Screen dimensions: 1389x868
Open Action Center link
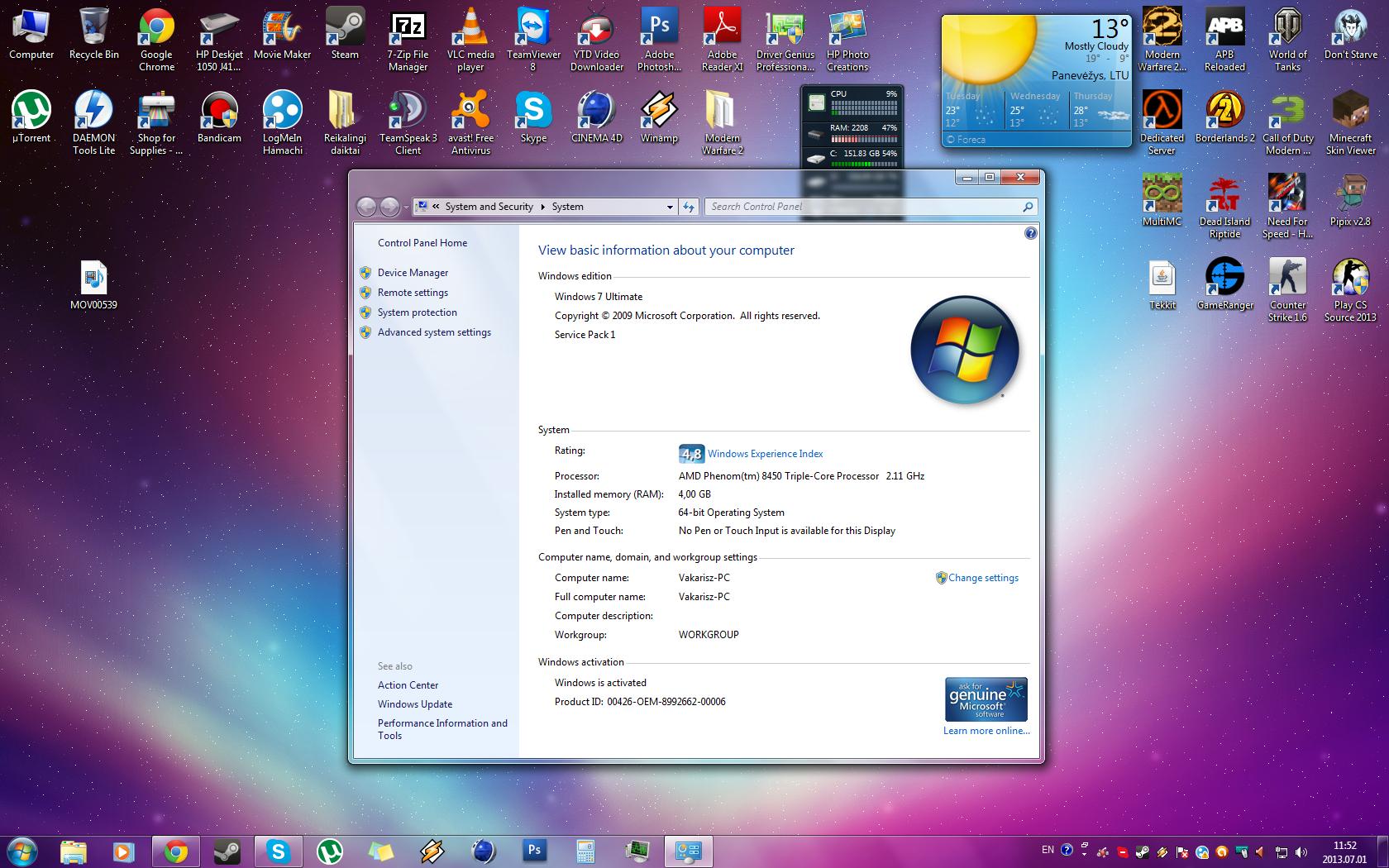coord(408,685)
